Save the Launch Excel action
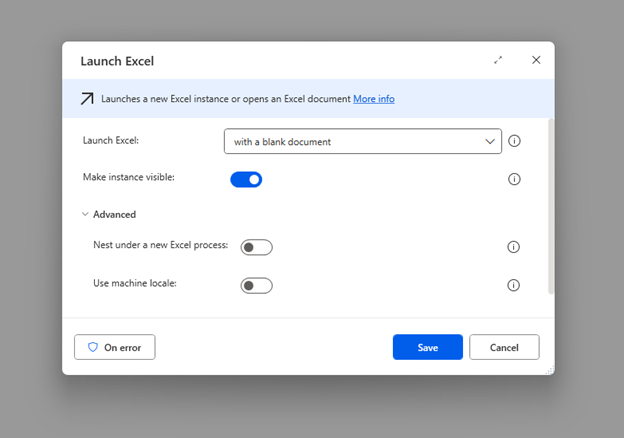This screenshot has height=438, width=624. tap(428, 347)
